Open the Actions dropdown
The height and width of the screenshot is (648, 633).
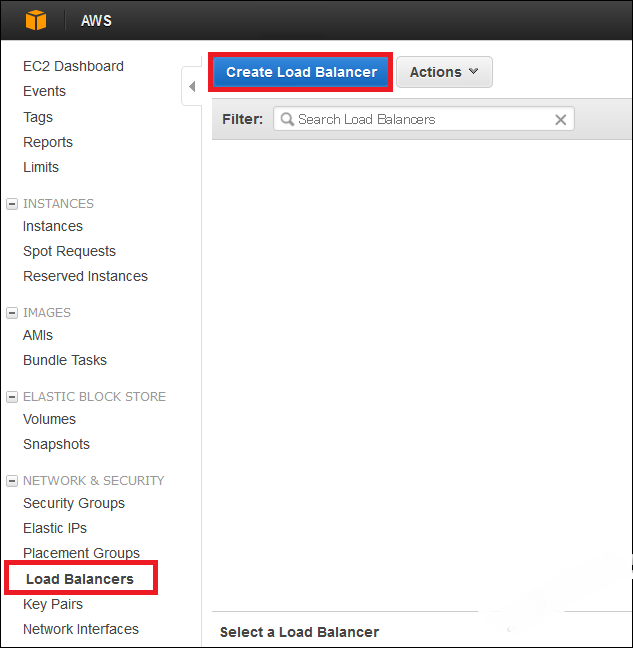[444, 72]
